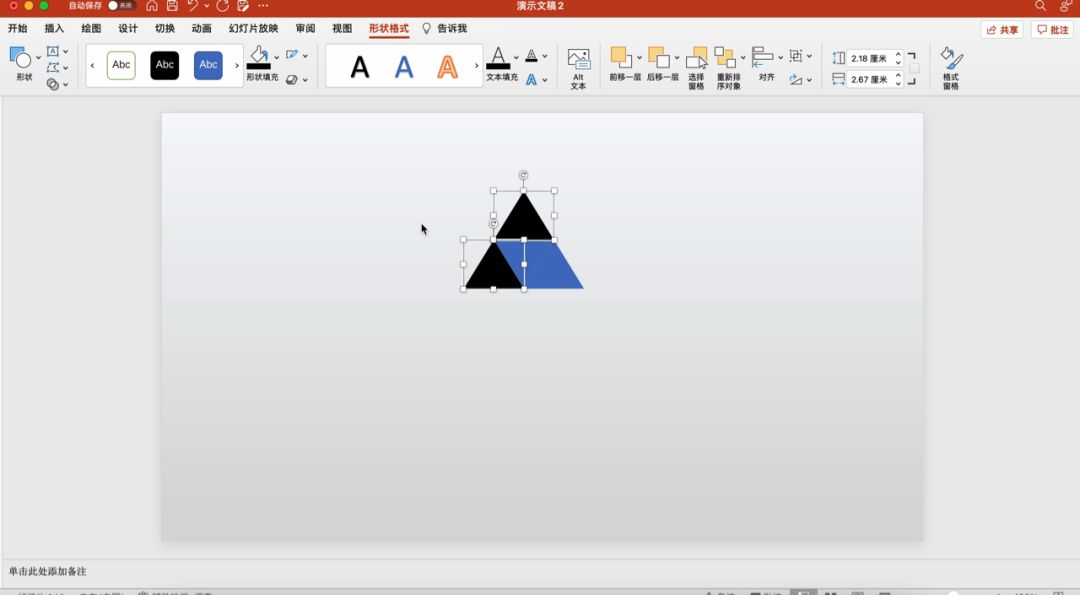Apply the white outlined Abc shape style
This screenshot has height=595, width=1080.
click(x=121, y=65)
